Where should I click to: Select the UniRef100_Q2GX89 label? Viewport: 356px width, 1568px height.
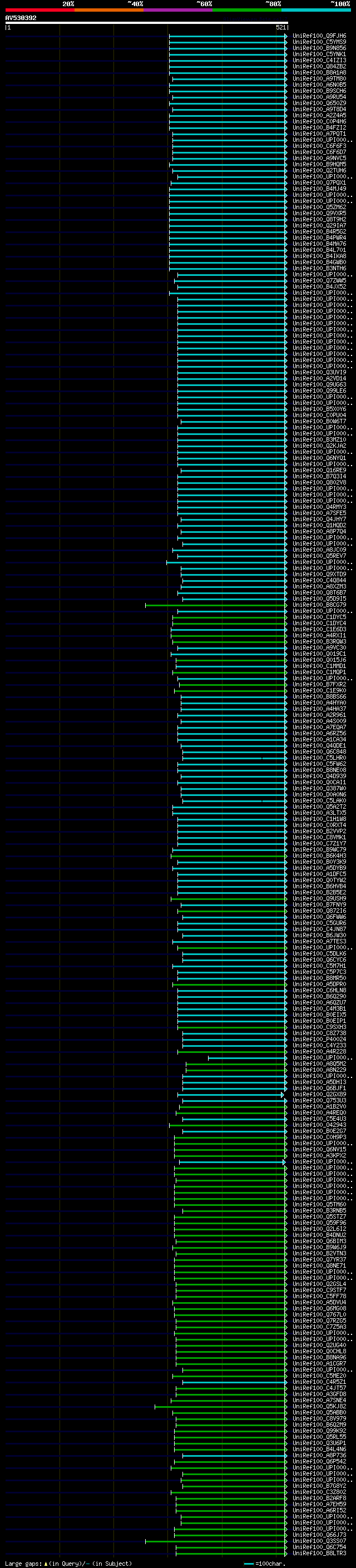click(319, 1095)
